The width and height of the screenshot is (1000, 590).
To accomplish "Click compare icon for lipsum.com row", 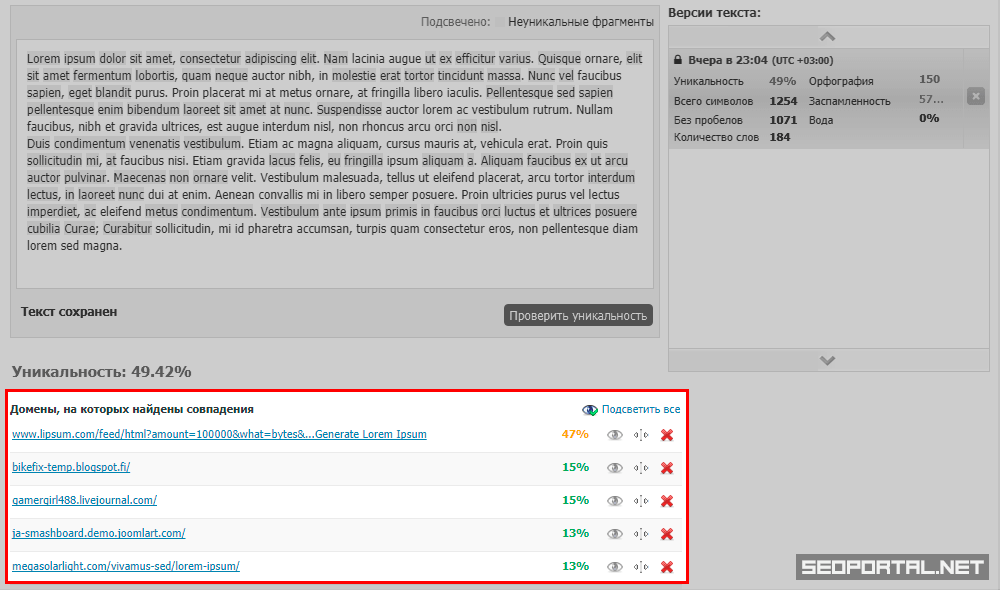I will [641, 435].
